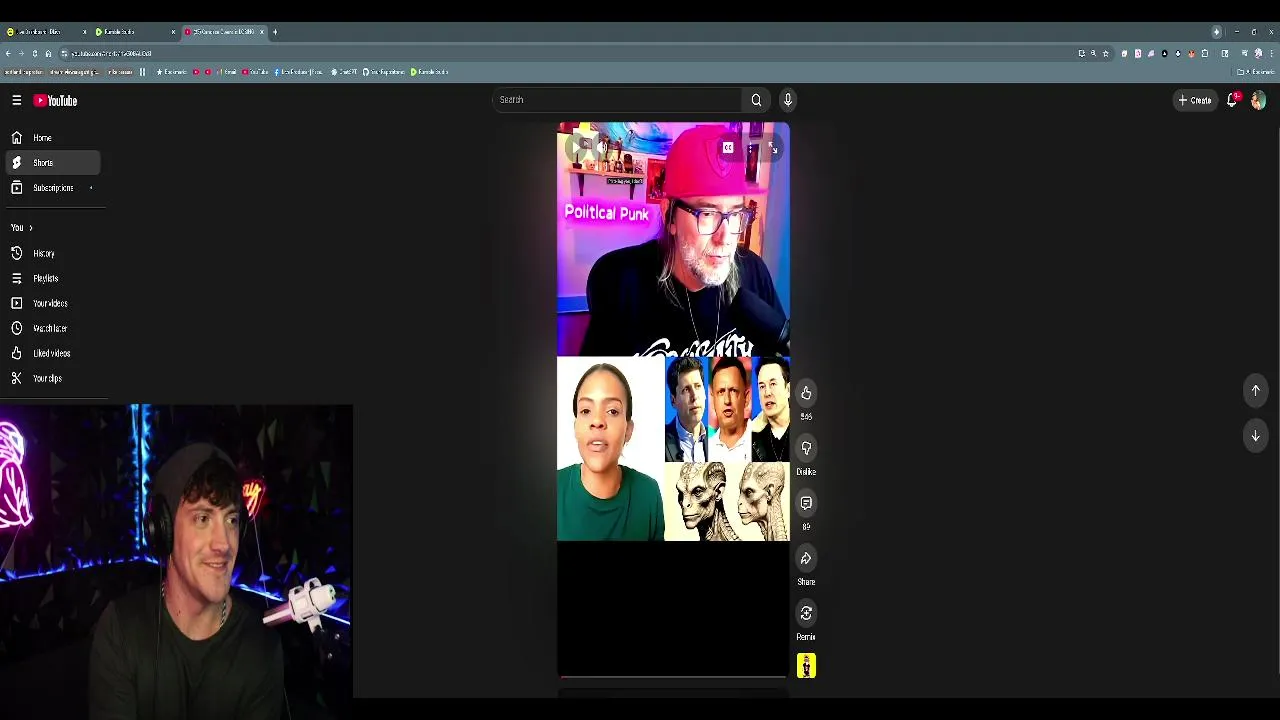Open the browser side panel icon
This screenshot has height=720, width=1280.
(x=1225, y=54)
